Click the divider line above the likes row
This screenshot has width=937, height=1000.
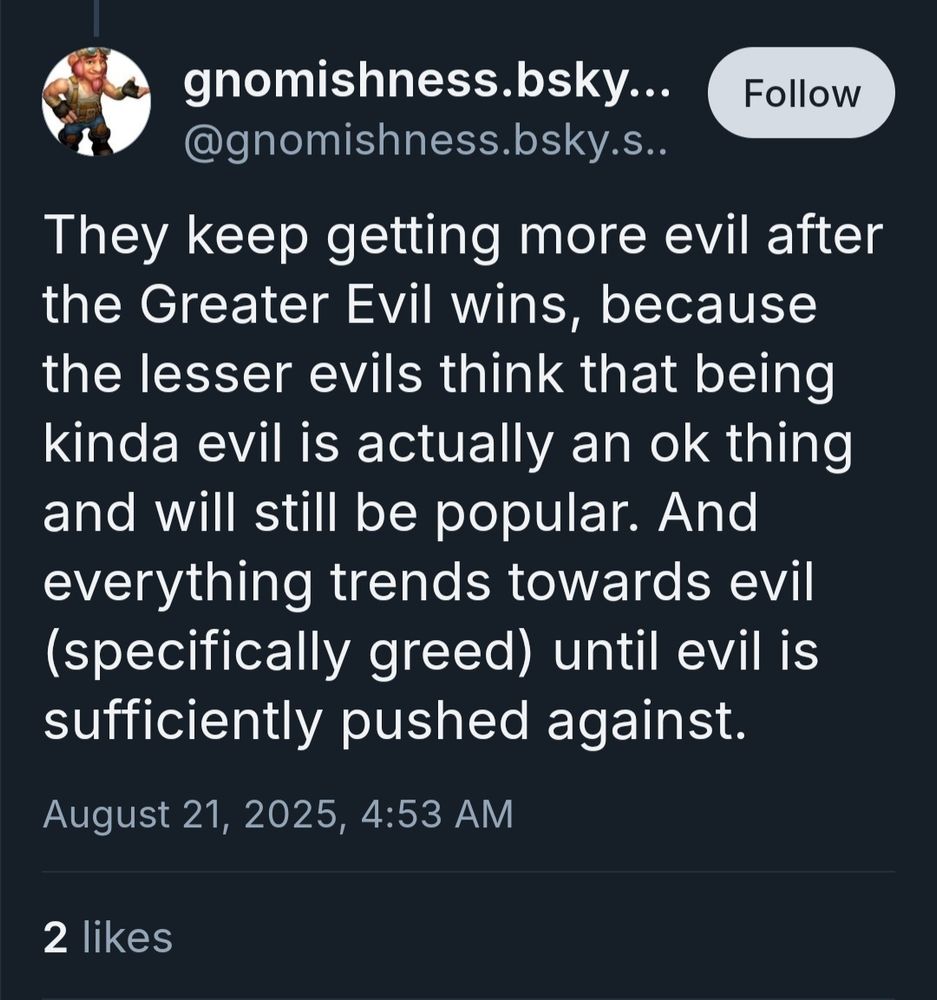coord(468,872)
